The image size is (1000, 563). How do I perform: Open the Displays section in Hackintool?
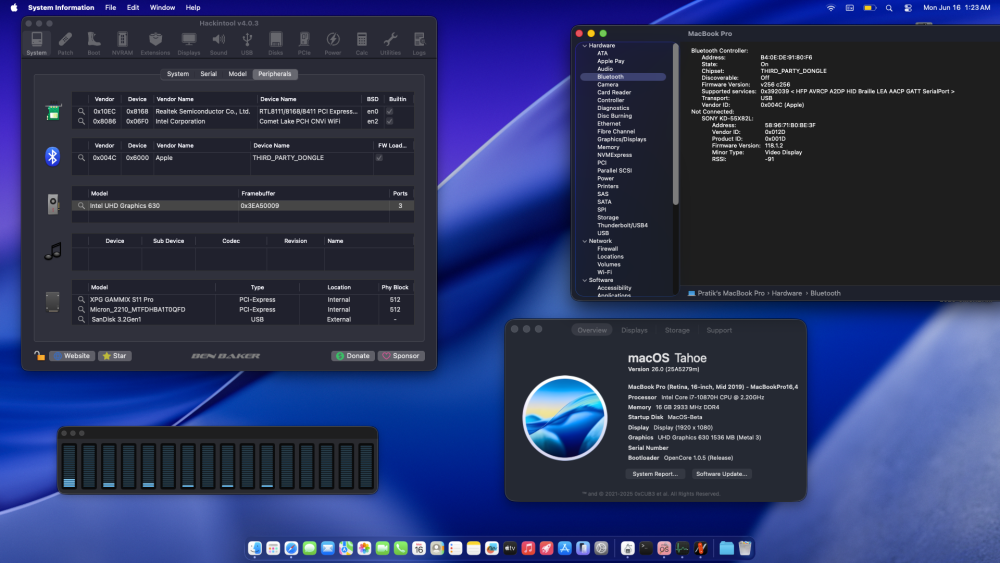pyautogui.click(x=189, y=43)
